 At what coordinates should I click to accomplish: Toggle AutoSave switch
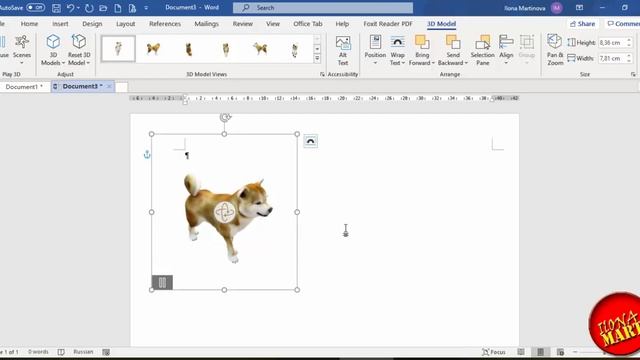pos(36,7)
